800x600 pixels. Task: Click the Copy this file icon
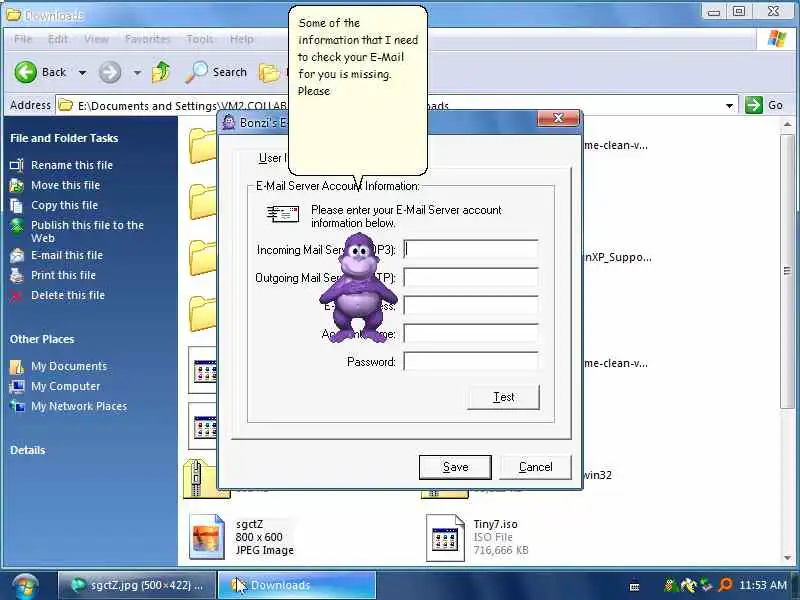click(x=17, y=206)
